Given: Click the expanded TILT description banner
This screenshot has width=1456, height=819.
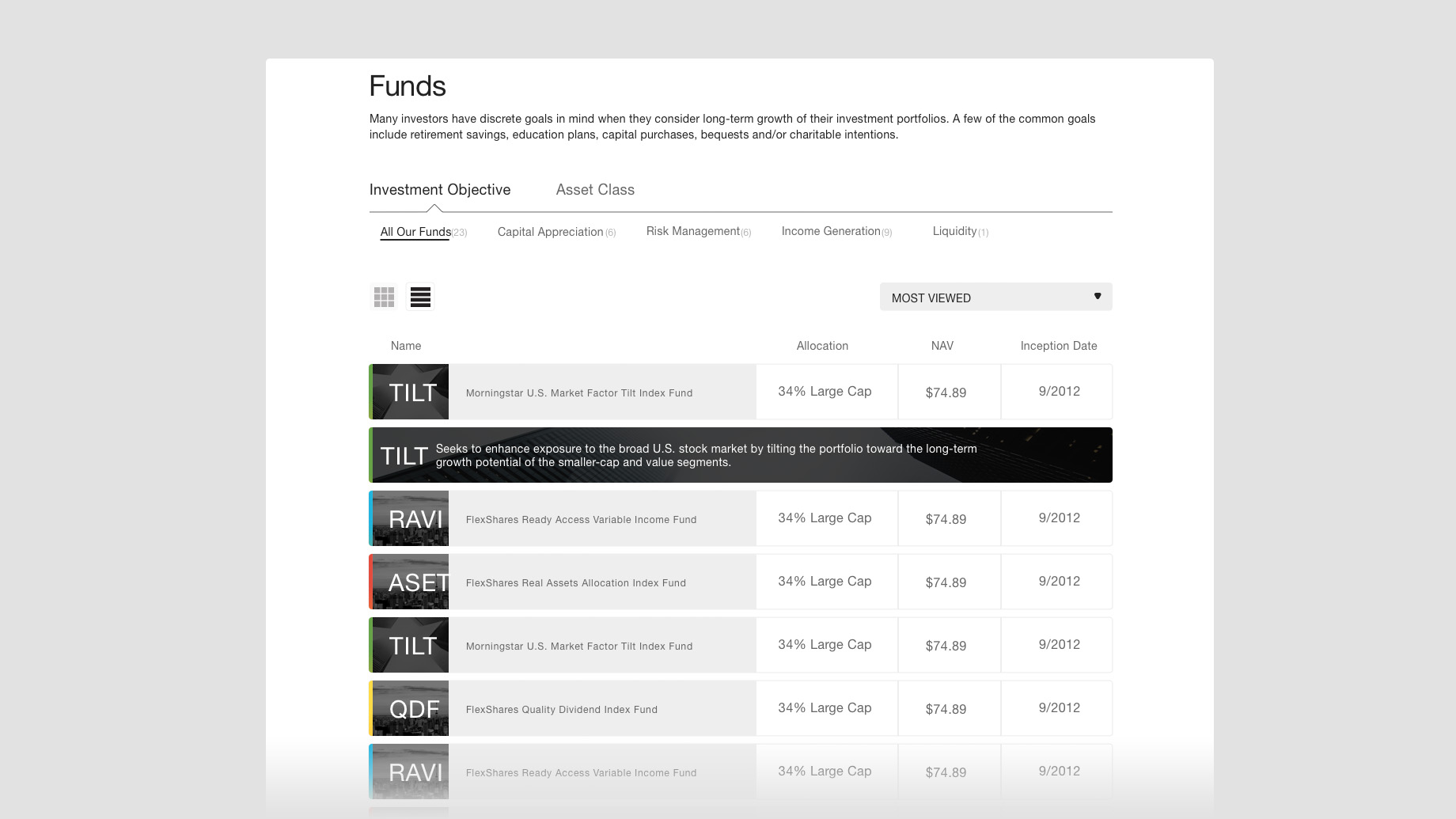Looking at the screenshot, I should (741, 455).
